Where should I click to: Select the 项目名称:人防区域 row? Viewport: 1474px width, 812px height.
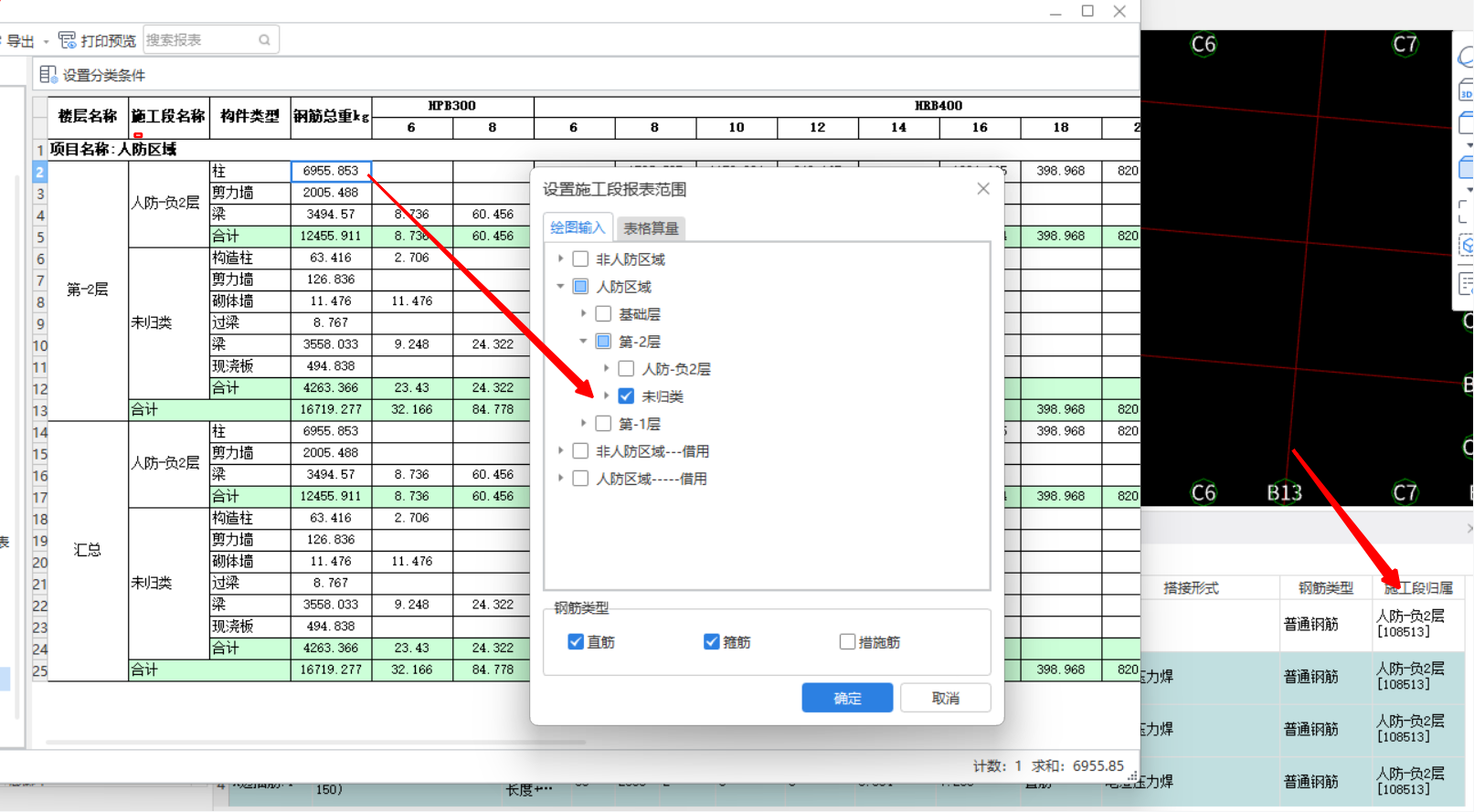click(x=594, y=149)
